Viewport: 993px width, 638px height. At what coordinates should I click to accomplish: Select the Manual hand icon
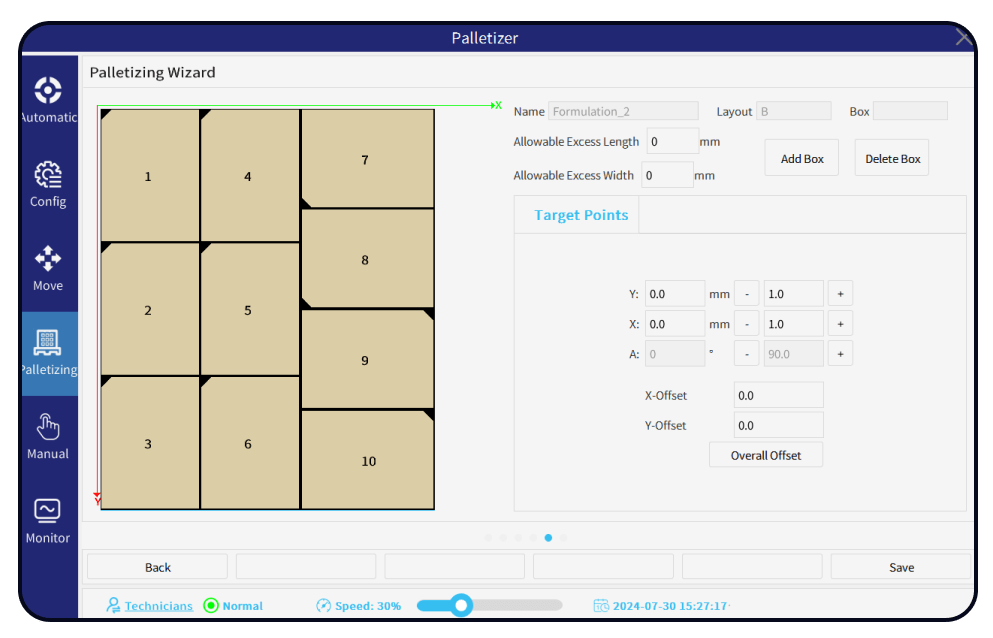(x=48, y=428)
